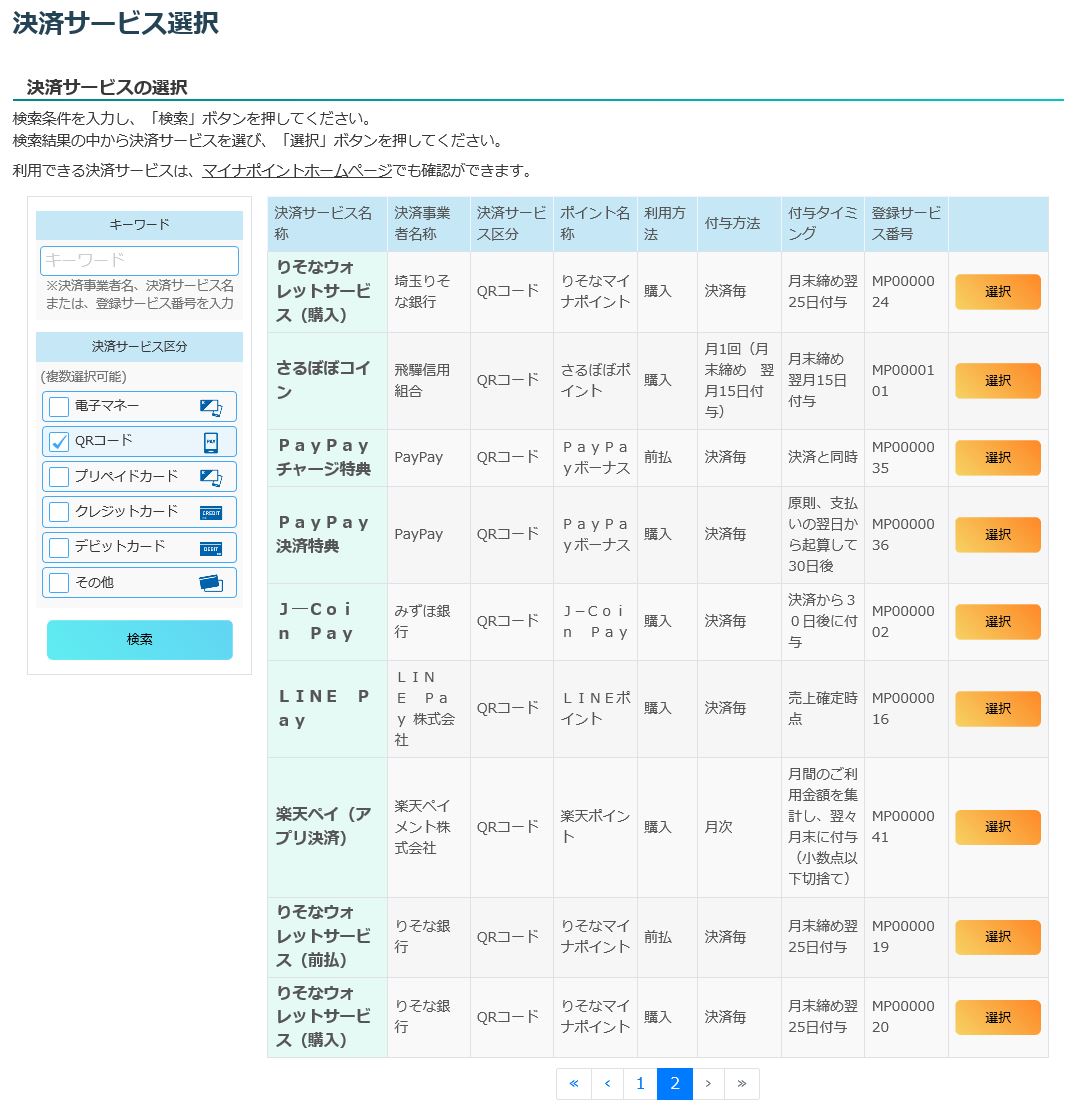
Task: Focus the キーワード input field
Action: pyautogui.click(x=140, y=261)
